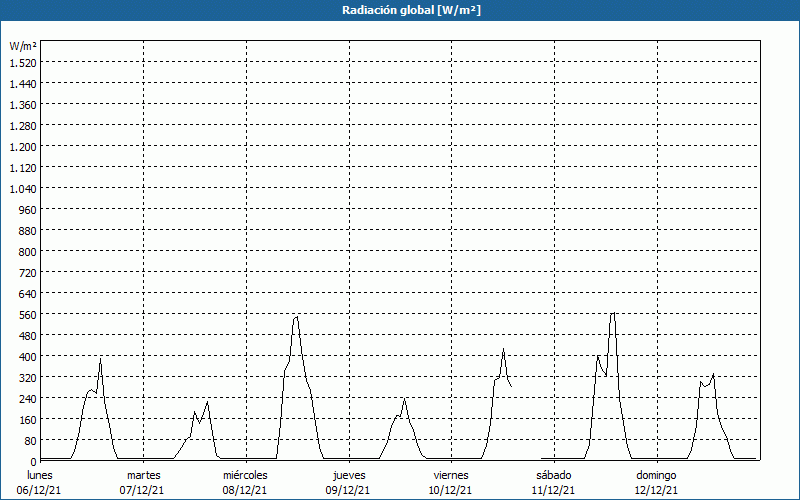Click the 1.440 y-axis value
This screenshot has height=500, width=800.
[x=23, y=84]
